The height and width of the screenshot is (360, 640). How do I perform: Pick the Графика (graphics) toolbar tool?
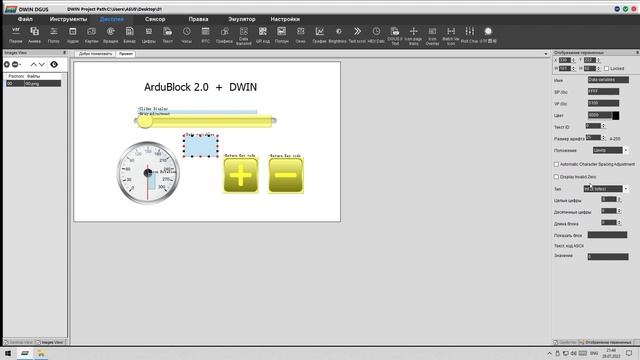[x=224, y=35]
